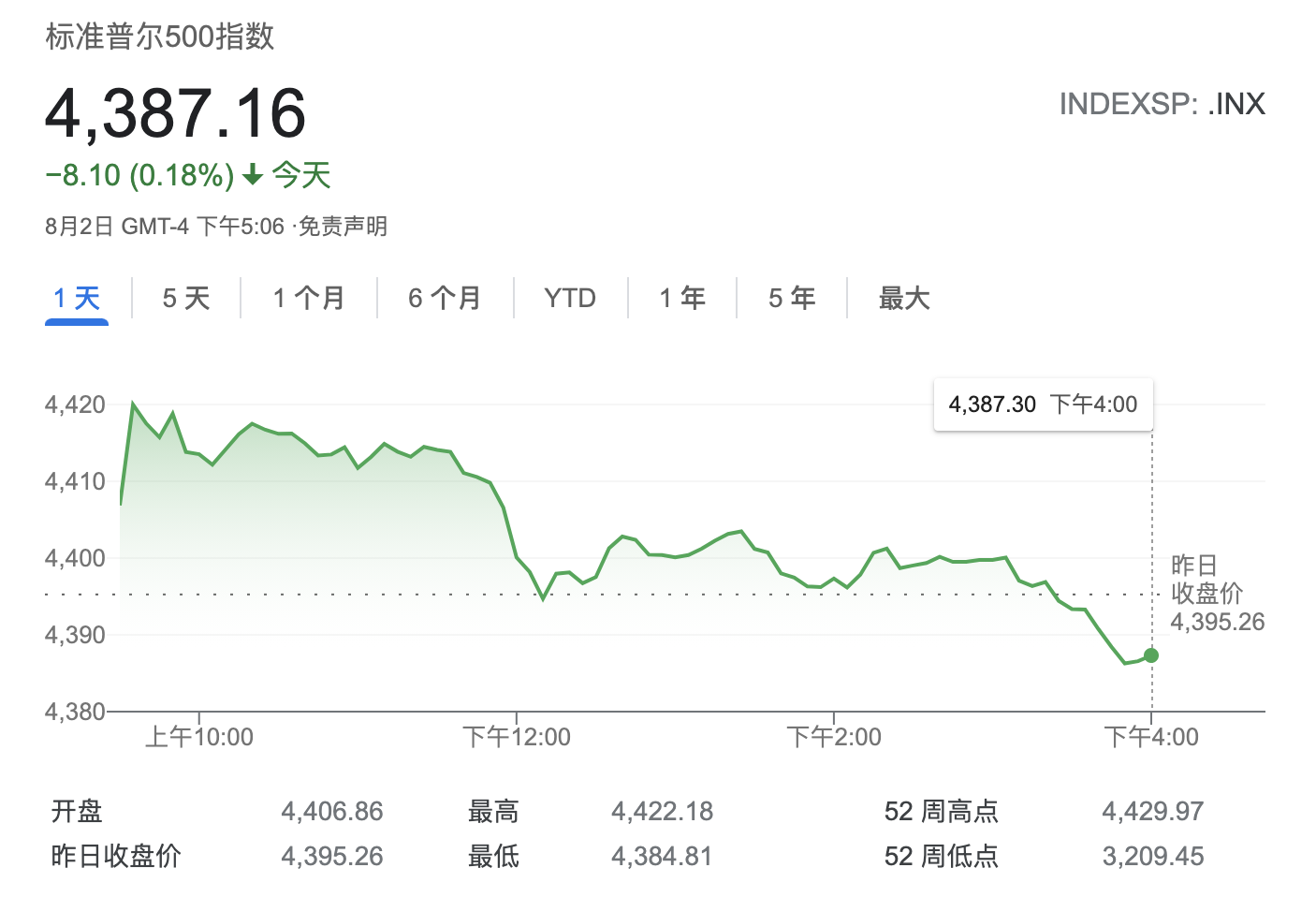Click the green down arrow icon
This screenshot has width=1316, height=912.
(252, 175)
